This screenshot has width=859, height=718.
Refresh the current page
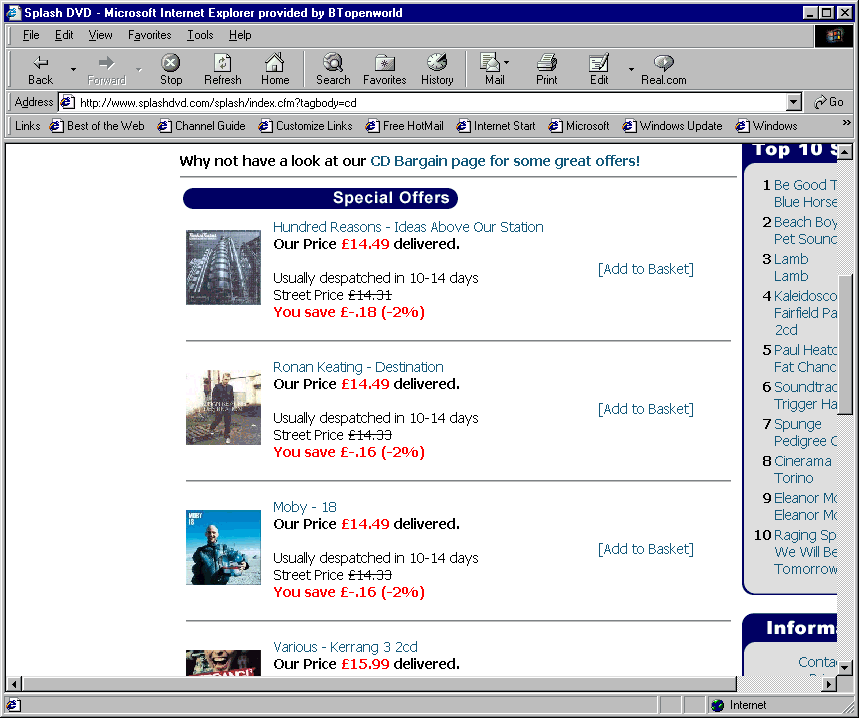pos(222,70)
